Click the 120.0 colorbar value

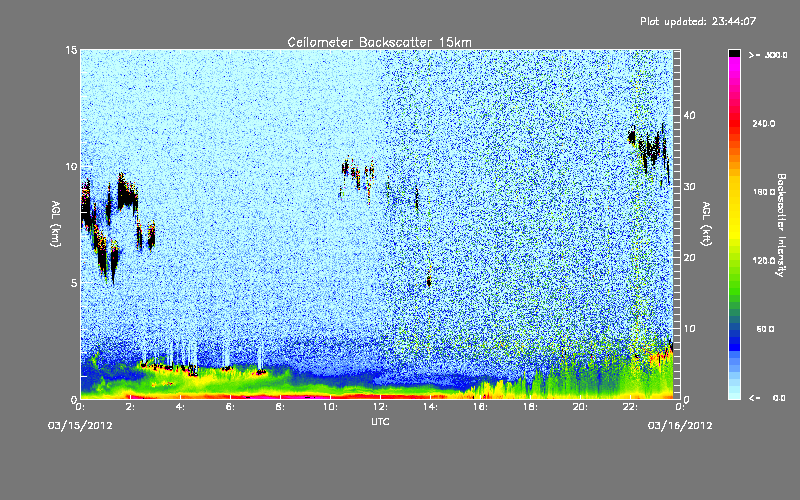pos(764,260)
